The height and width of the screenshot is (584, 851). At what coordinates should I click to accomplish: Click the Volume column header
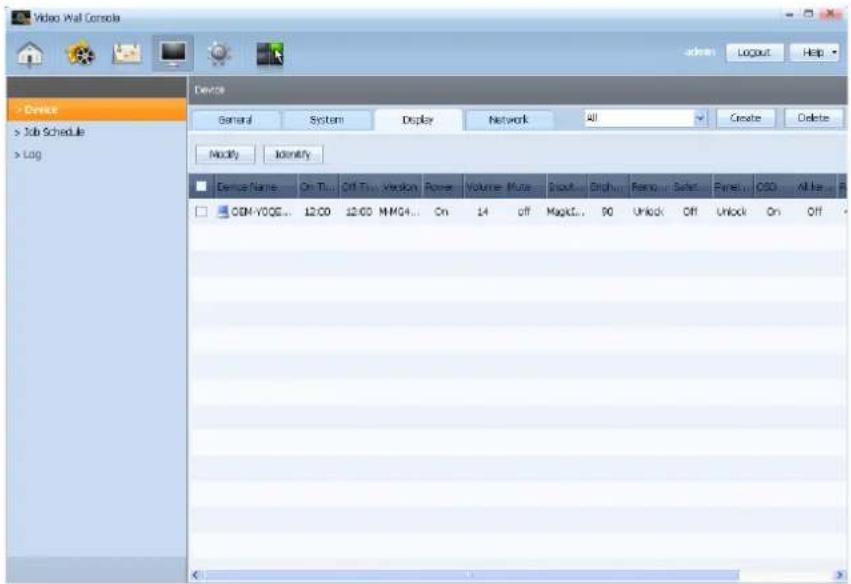pyautogui.click(x=484, y=187)
